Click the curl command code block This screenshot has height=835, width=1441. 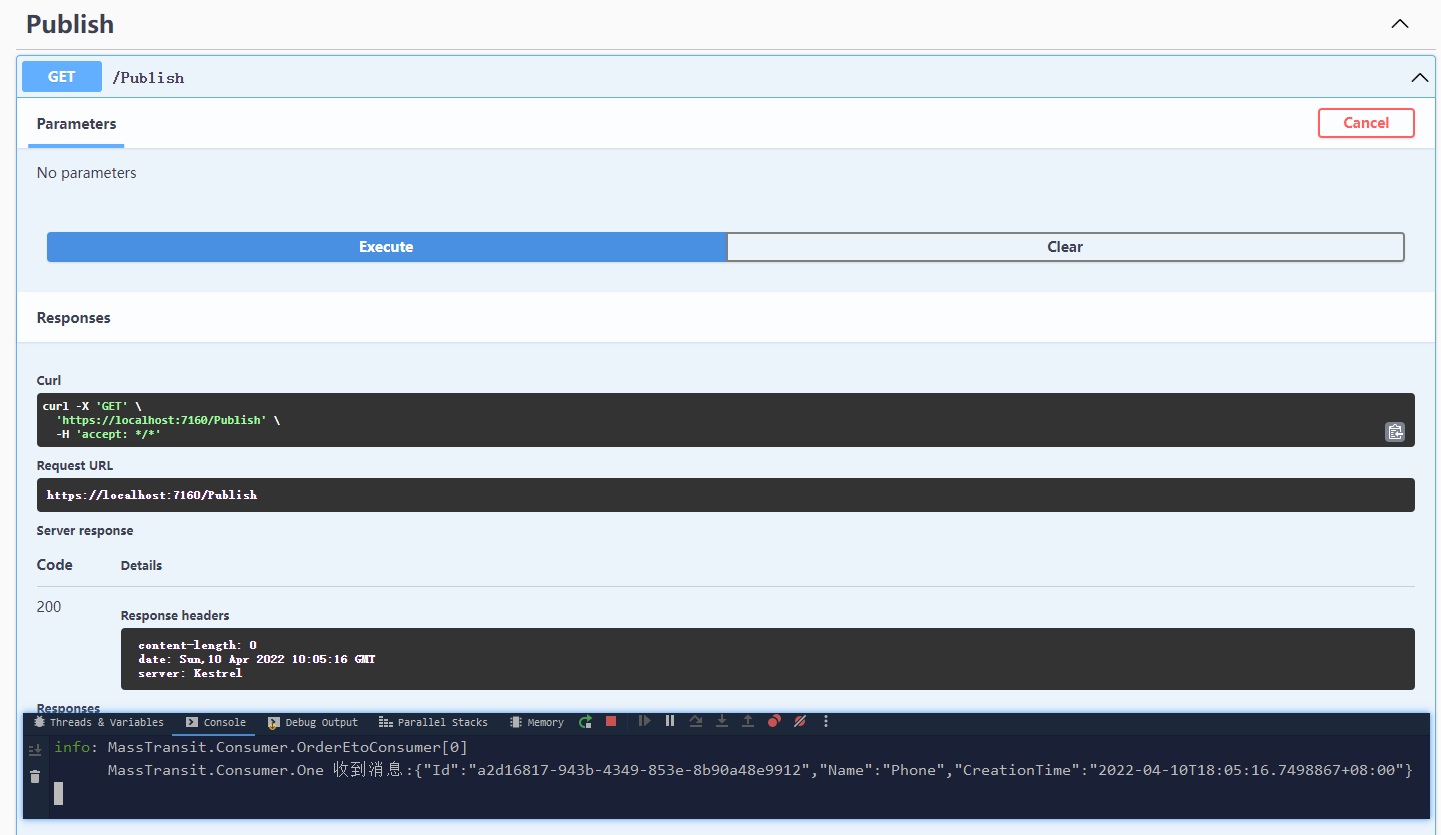726,420
